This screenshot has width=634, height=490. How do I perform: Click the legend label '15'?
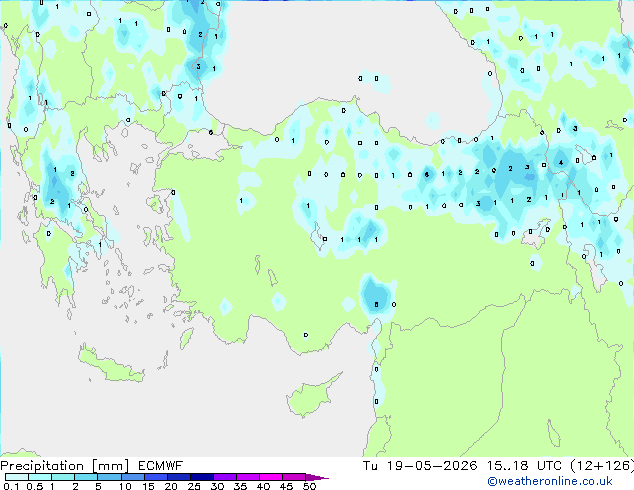(148, 486)
